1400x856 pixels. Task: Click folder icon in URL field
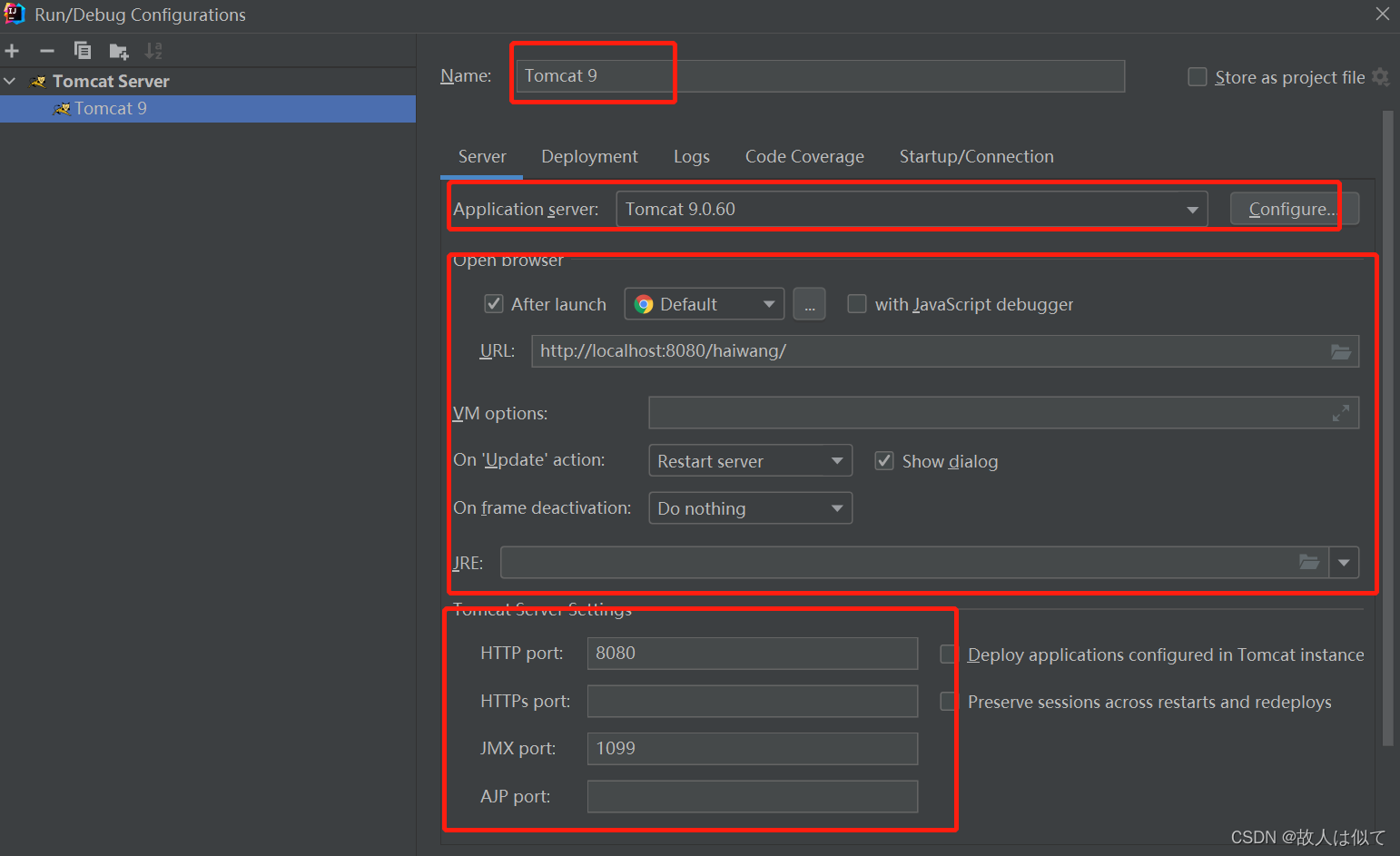(1341, 351)
